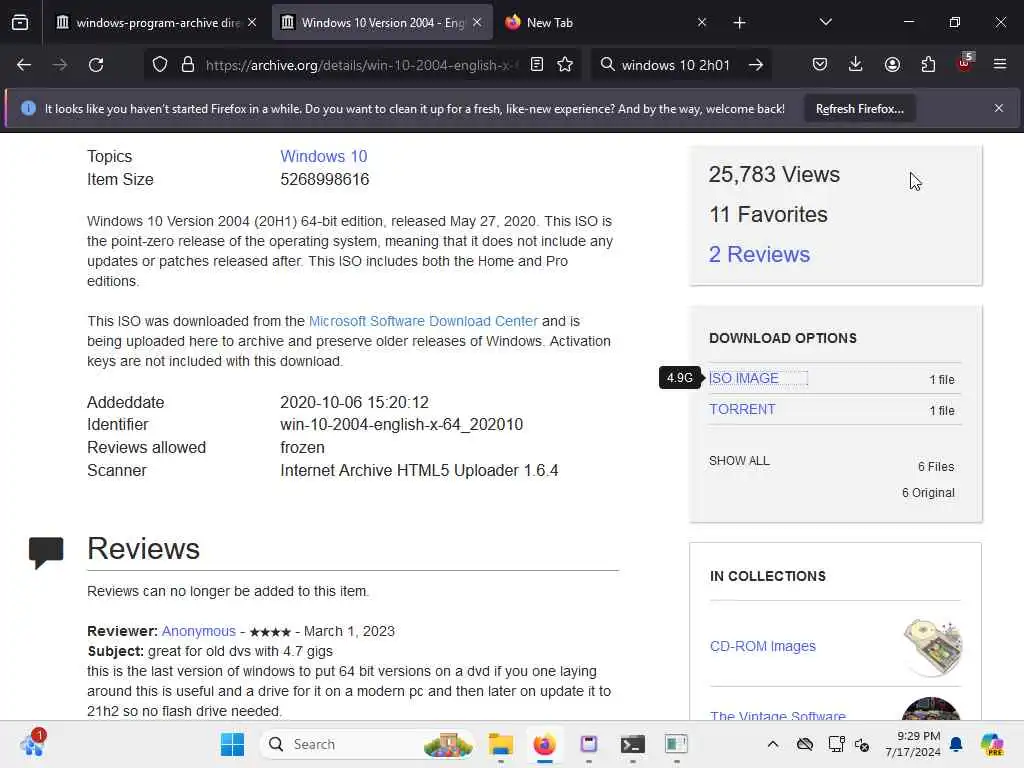This screenshot has width=1024, height=768.
Task: Open Copilot preview icon in taskbar
Action: tap(992, 744)
